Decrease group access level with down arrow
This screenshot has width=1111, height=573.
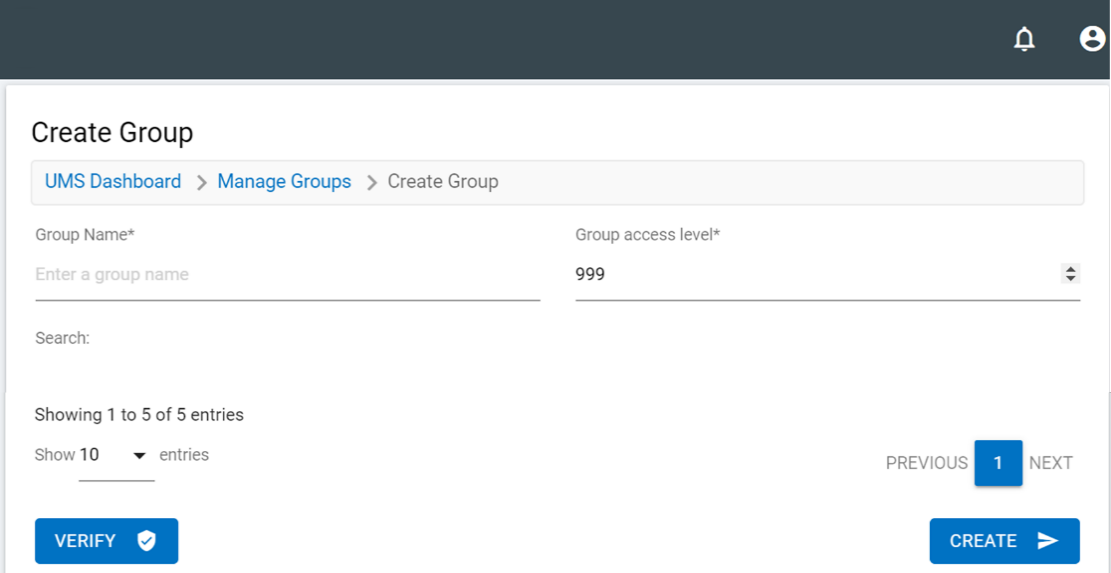tap(1071, 278)
